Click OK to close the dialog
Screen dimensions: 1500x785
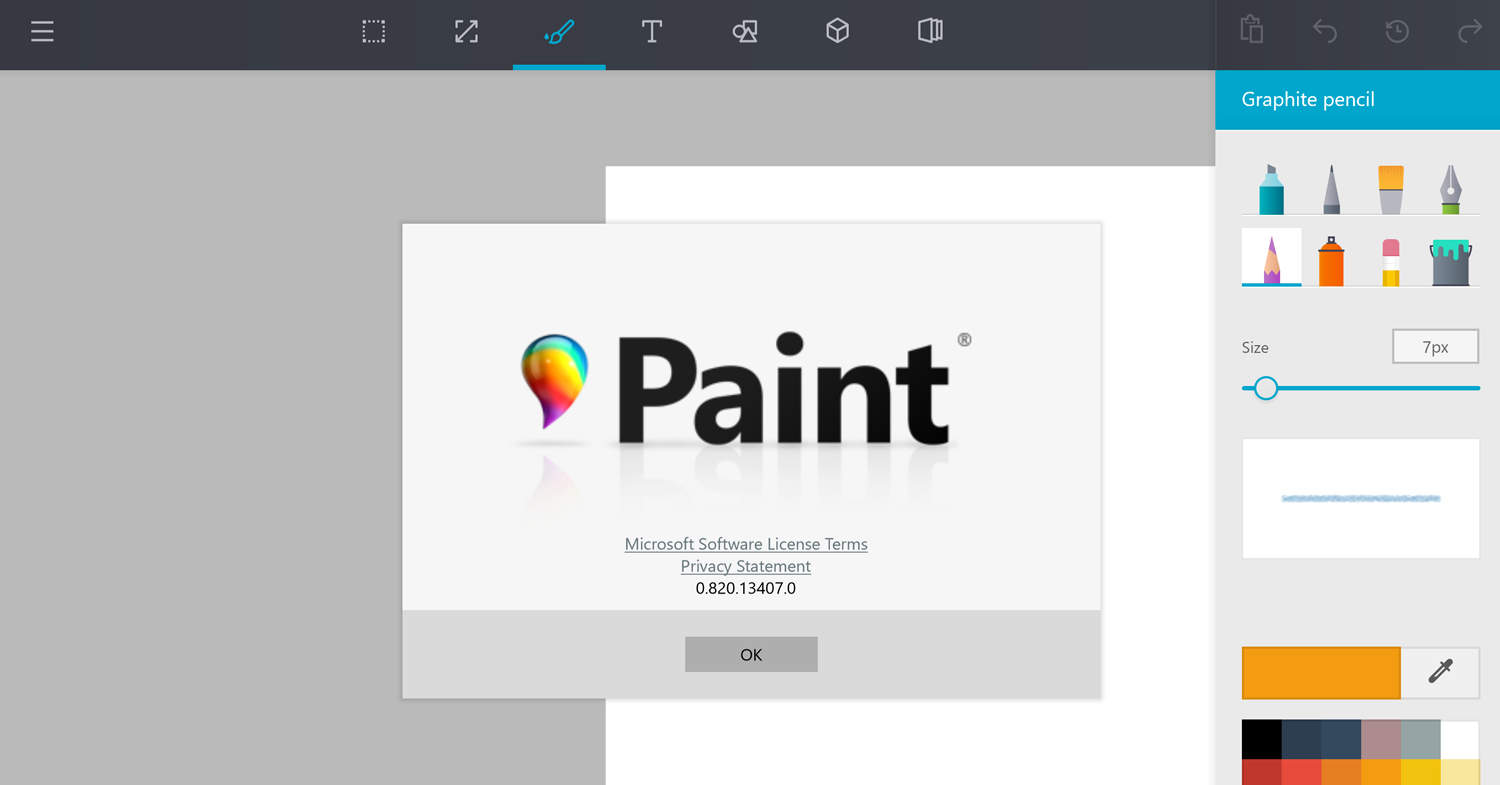(751, 654)
